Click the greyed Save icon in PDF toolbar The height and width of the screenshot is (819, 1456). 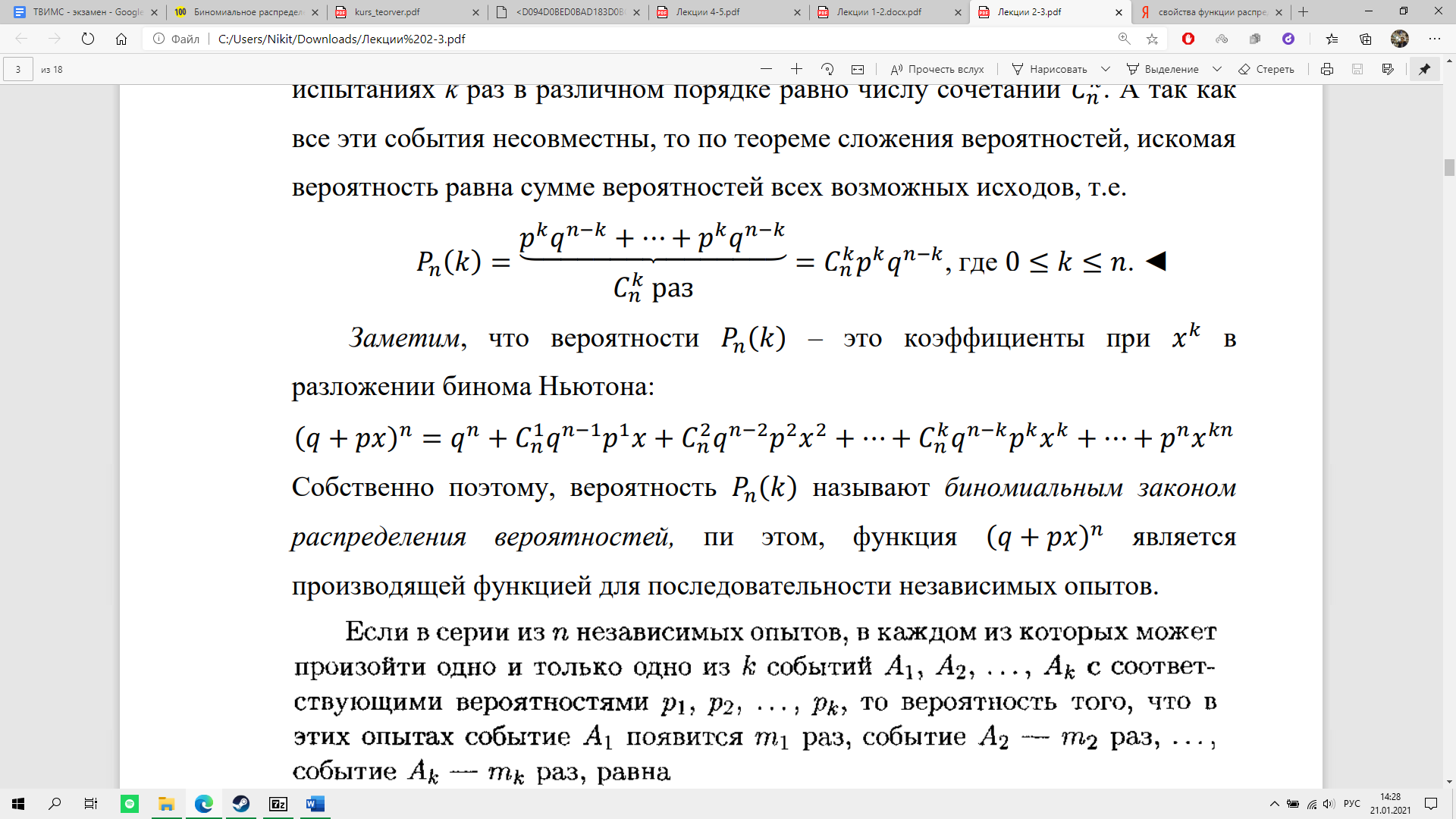point(1357,69)
